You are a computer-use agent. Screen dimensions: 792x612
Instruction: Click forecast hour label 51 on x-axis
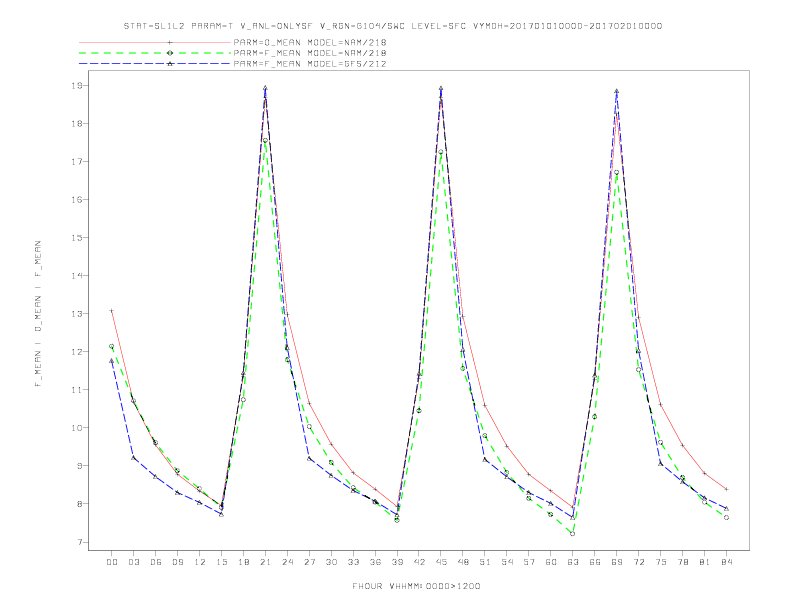[x=485, y=562]
